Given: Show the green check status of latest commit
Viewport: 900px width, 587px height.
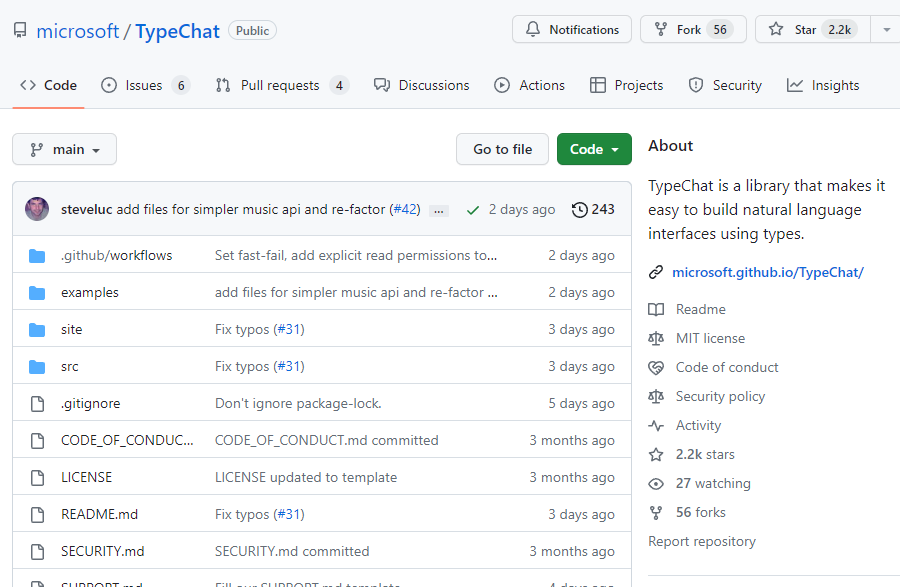Looking at the screenshot, I should pyautogui.click(x=473, y=211).
